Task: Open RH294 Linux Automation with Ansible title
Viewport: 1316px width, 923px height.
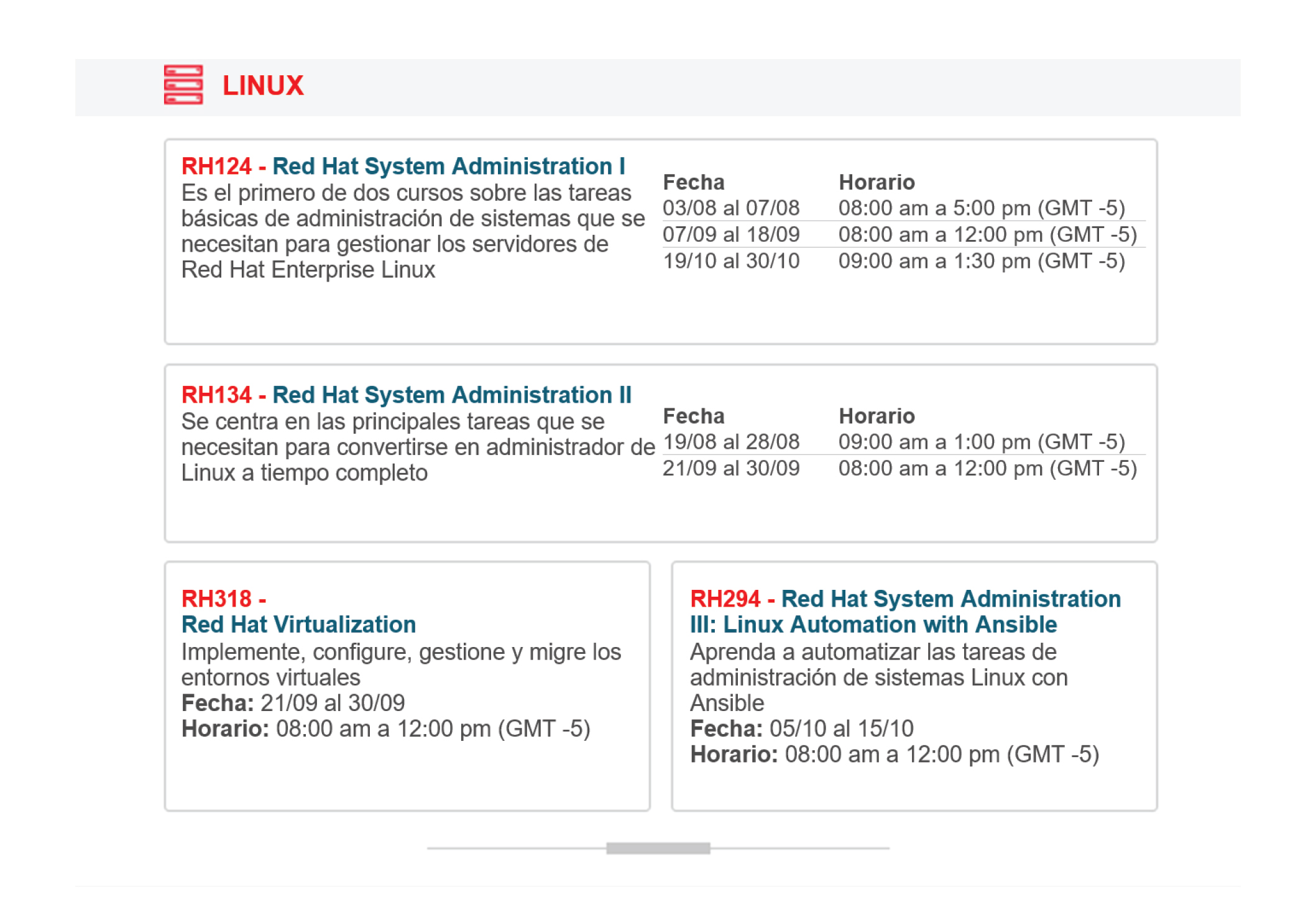Action: (905, 612)
